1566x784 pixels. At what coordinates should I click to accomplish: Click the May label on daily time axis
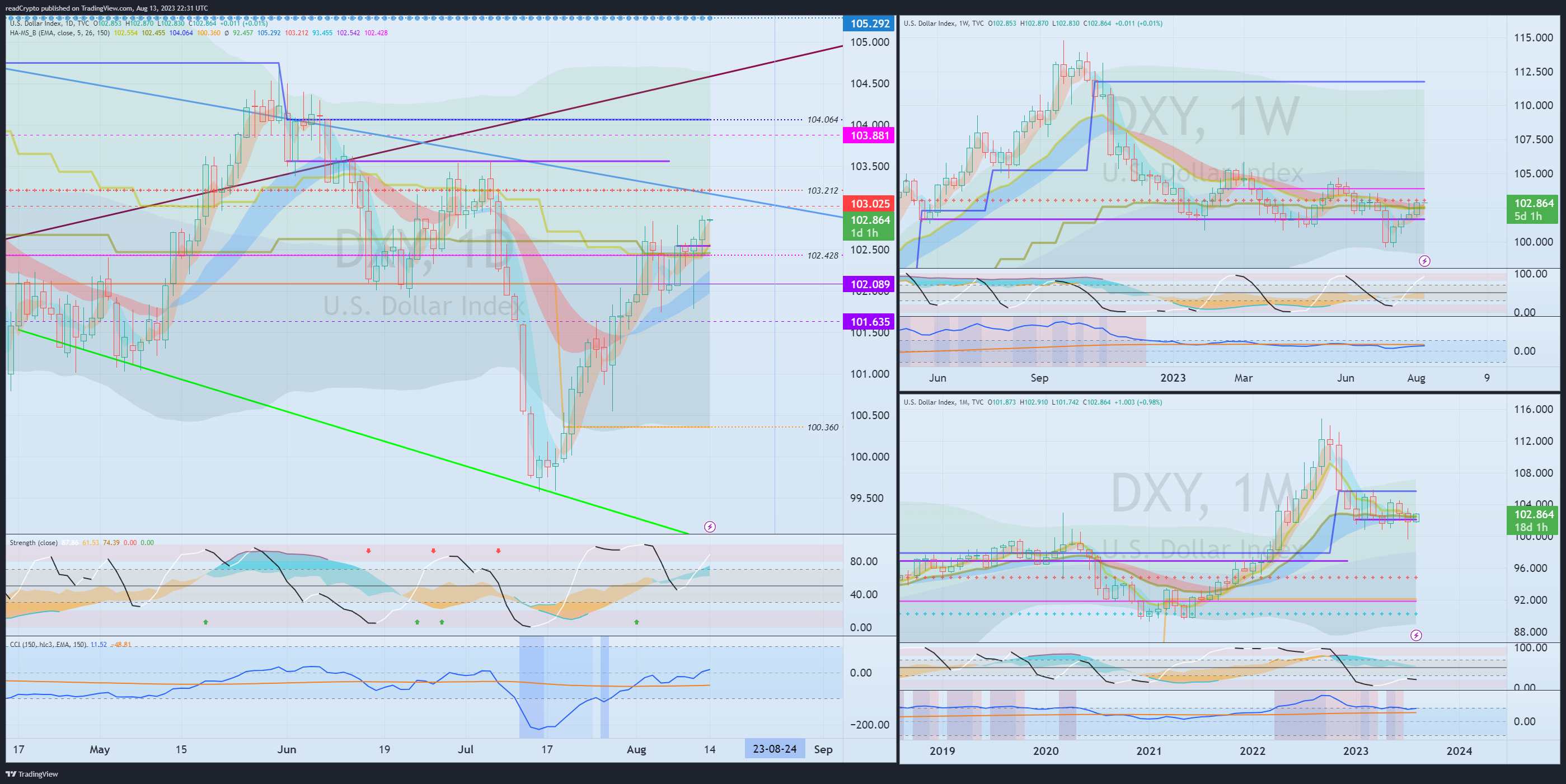[x=100, y=749]
